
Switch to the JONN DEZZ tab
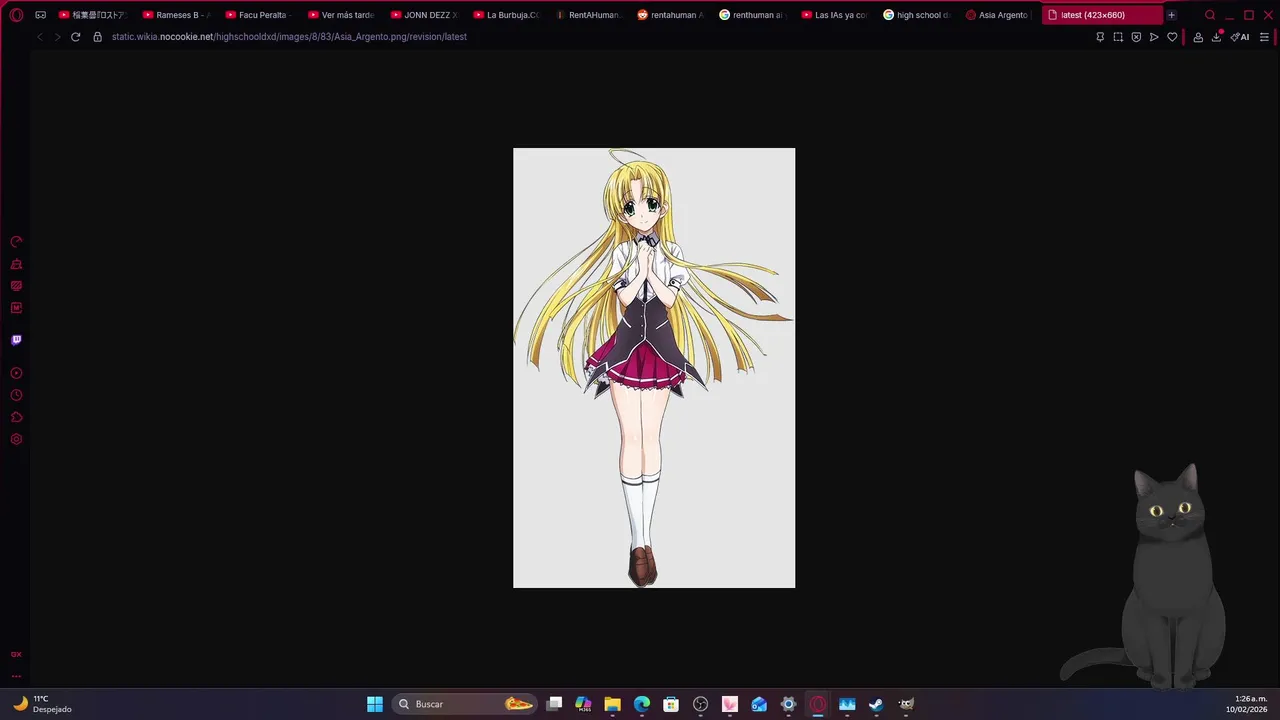click(423, 15)
